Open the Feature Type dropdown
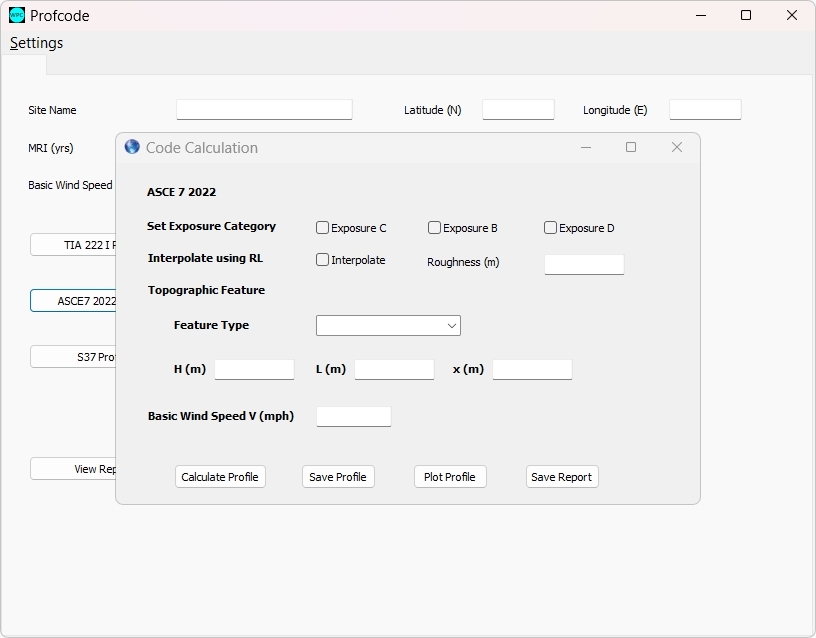This screenshot has width=816, height=638. click(x=388, y=326)
